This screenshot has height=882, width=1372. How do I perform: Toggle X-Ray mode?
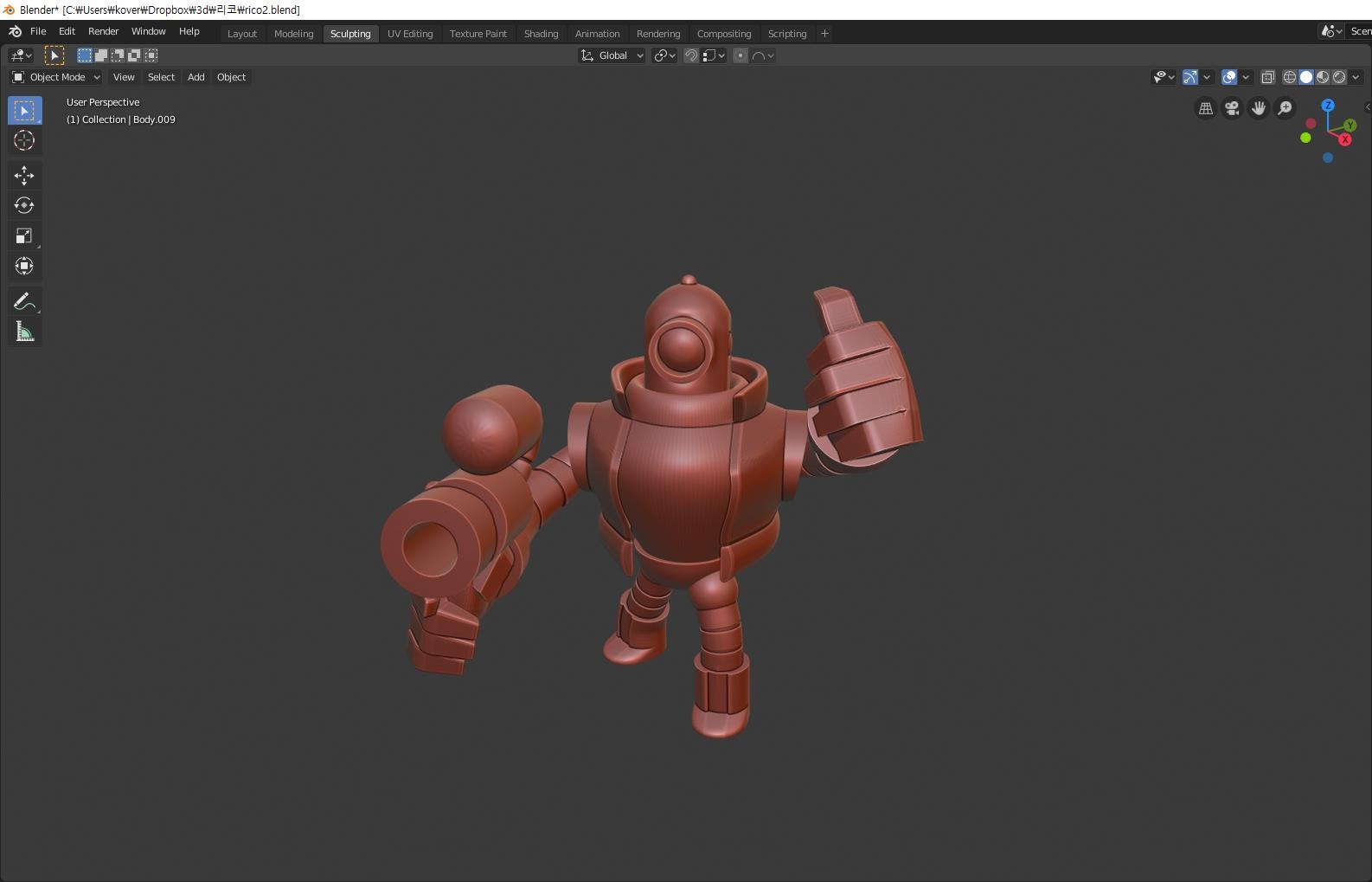pos(1268,77)
